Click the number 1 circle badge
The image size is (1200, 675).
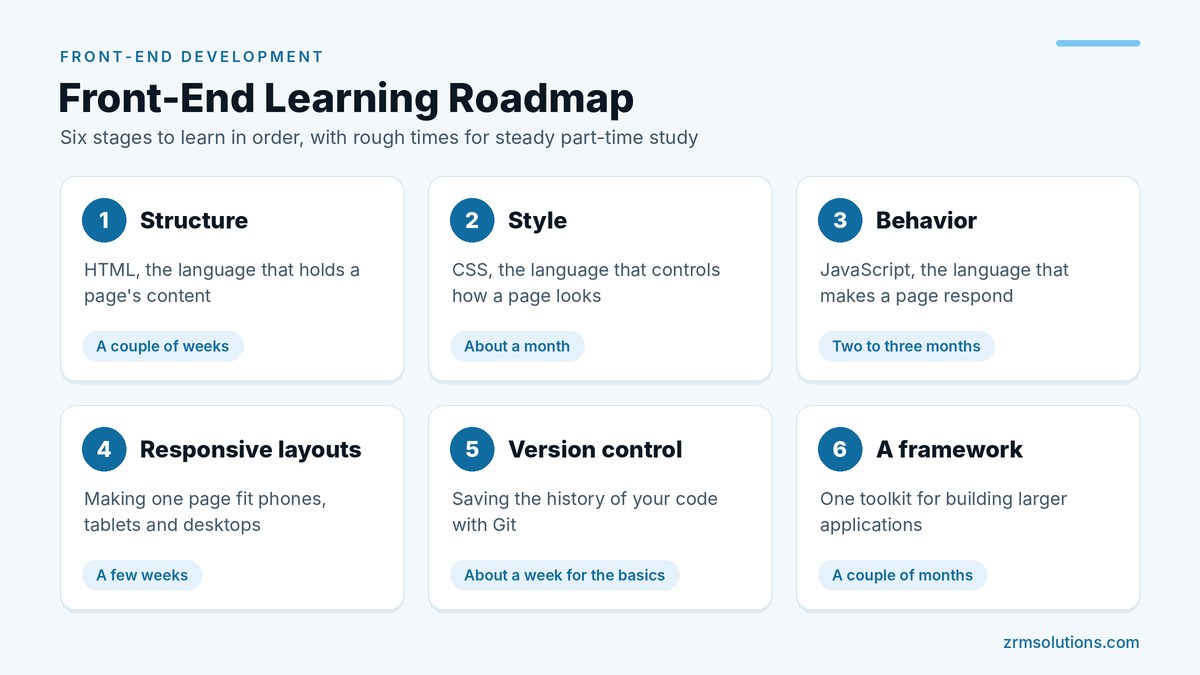coord(104,220)
